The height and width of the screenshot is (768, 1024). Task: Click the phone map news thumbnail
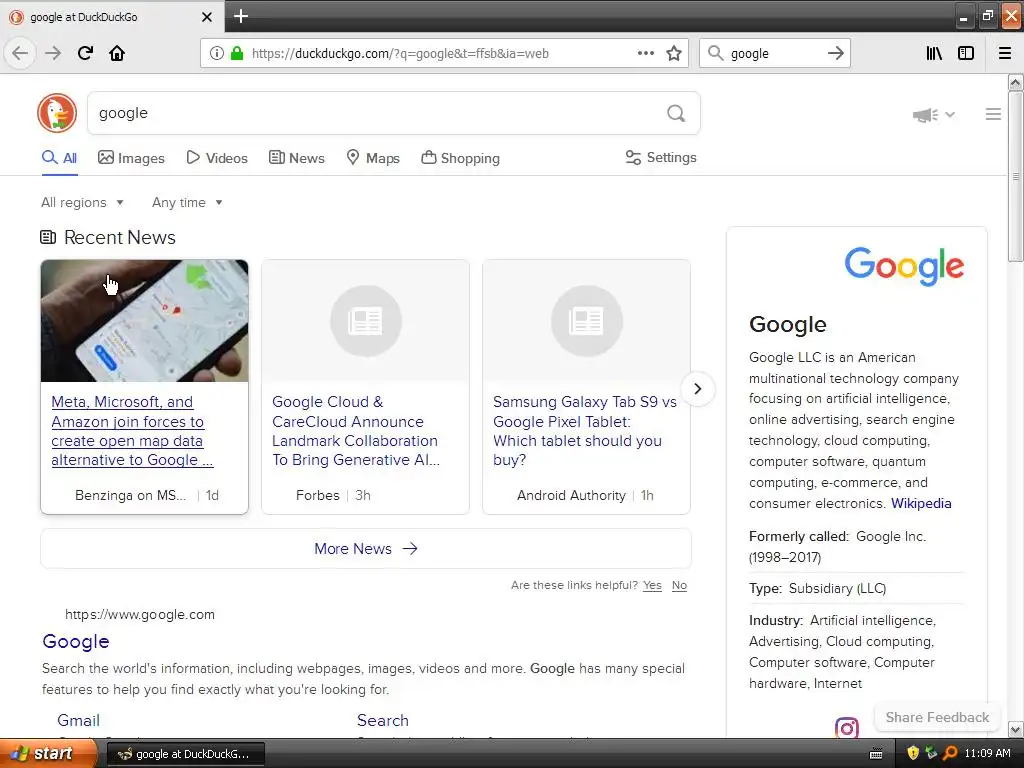click(x=144, y=321)
